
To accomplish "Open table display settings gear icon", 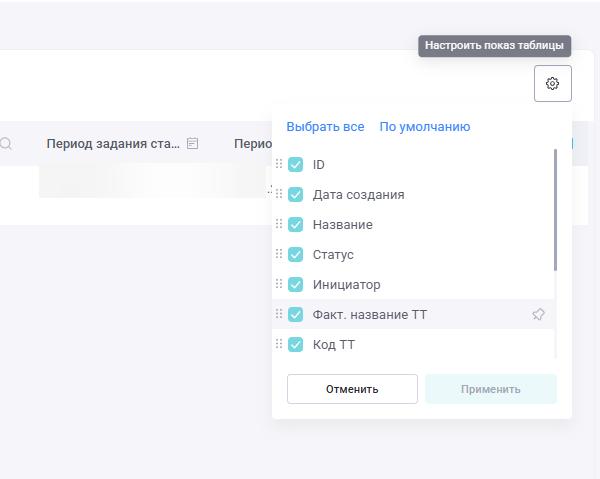I will tap(553, 83).
